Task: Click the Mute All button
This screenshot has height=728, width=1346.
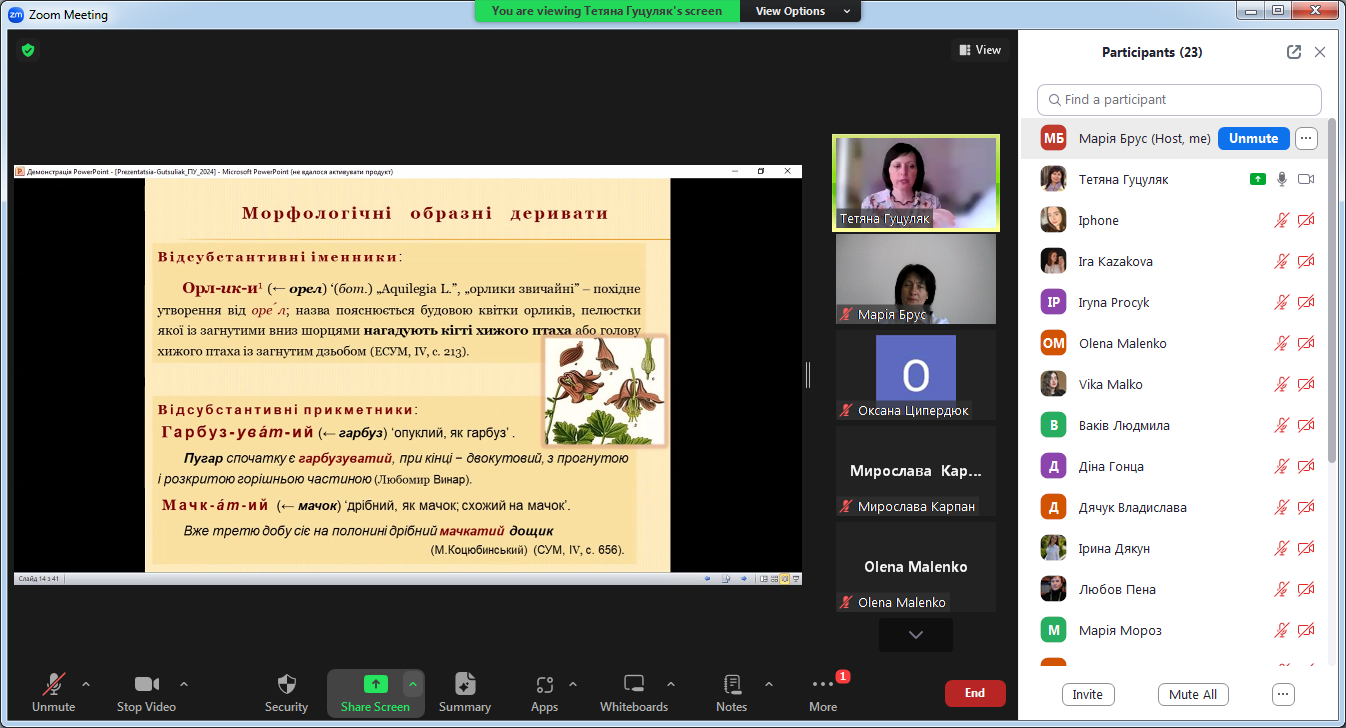Action: 1193,694
